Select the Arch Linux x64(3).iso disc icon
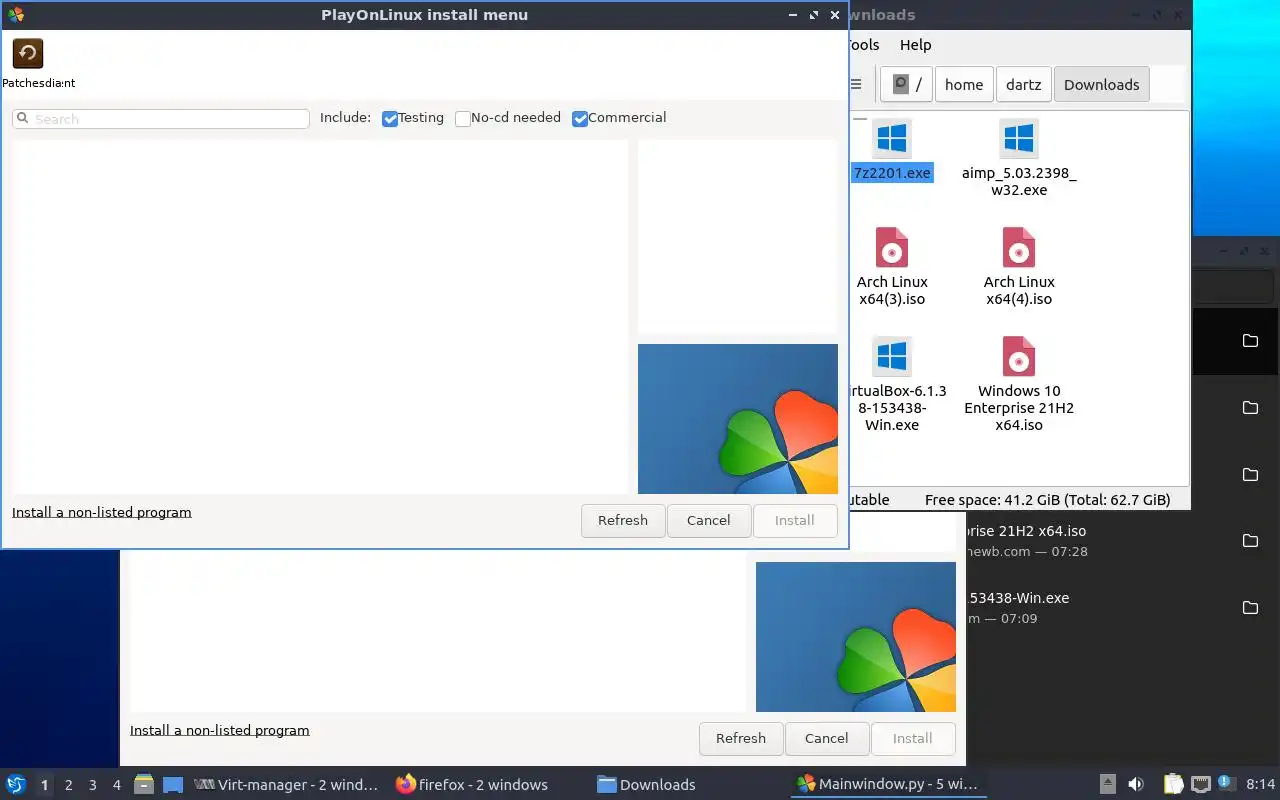1280x800 pixels. tap(891, 248)
